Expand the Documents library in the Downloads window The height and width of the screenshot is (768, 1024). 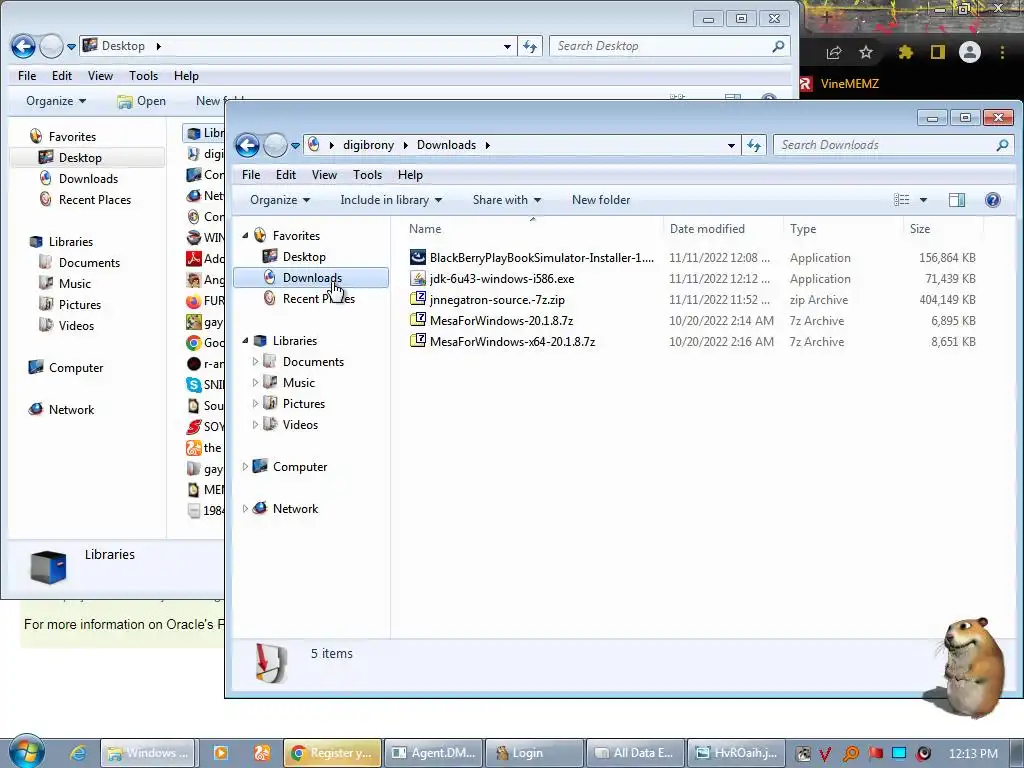tap(255, 361)
